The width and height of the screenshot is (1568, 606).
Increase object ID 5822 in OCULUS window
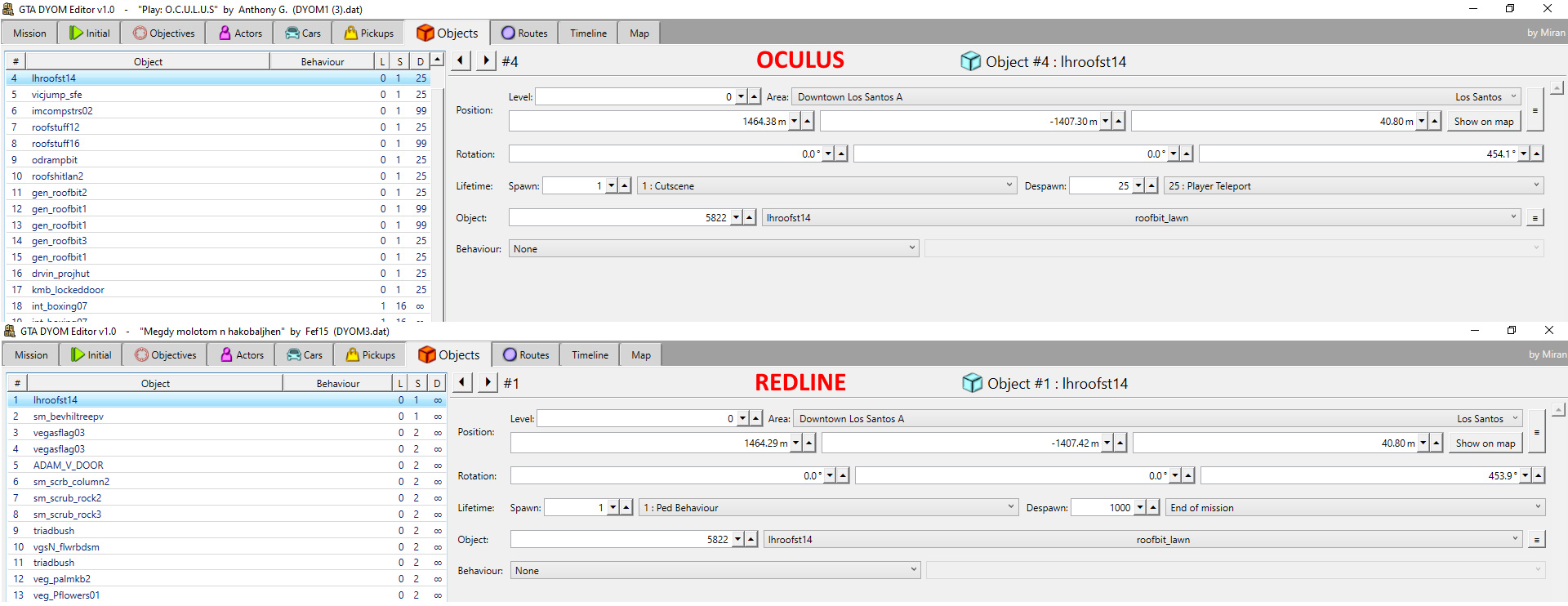tap(750, 217)
